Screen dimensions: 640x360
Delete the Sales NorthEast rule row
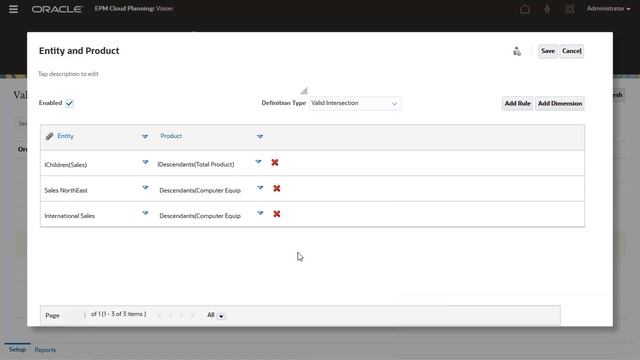click(x=277, y=188)
